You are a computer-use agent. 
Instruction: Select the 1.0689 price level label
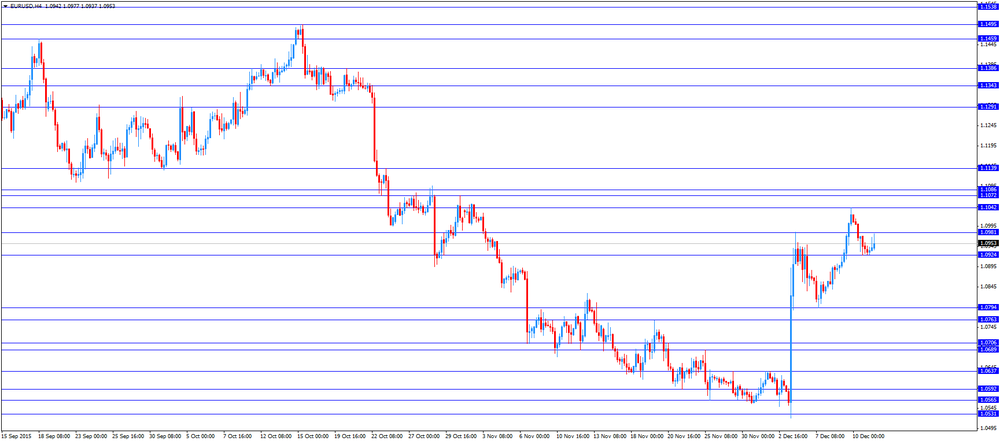point(988,349)
